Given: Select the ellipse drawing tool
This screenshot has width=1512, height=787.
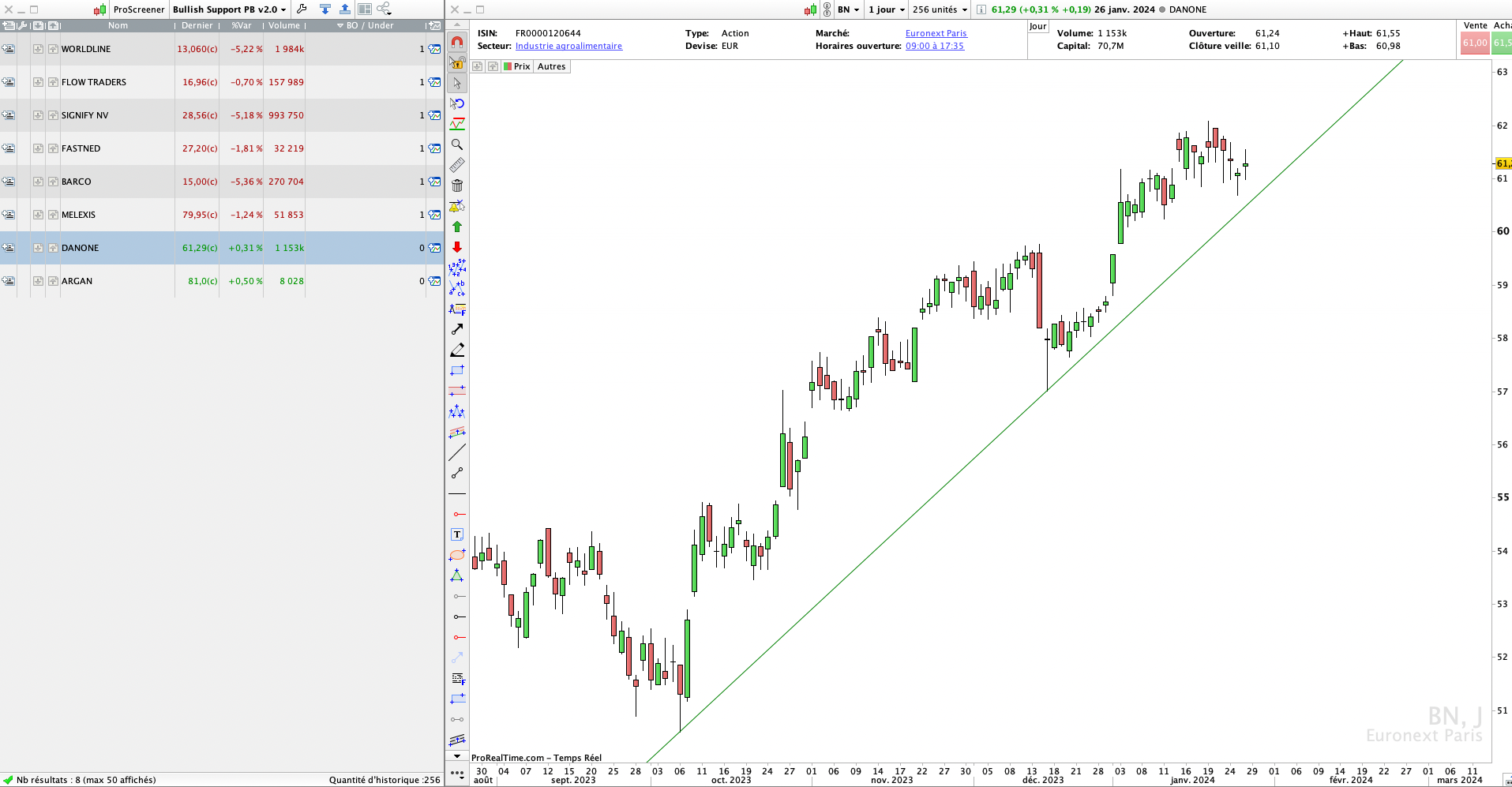Looking at the screenshot, I should [457, 555].
